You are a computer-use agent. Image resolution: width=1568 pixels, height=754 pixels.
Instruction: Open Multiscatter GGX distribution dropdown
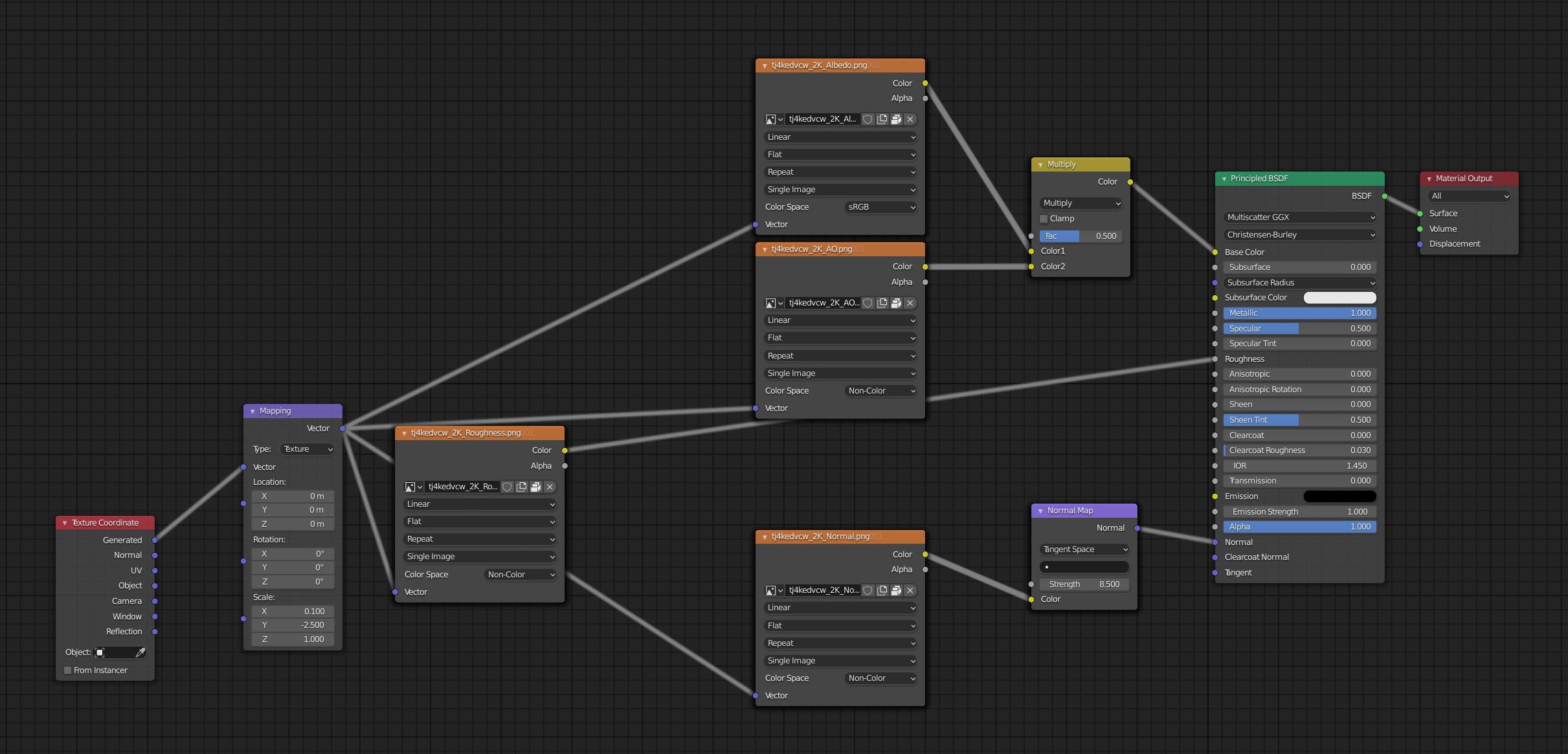1299,217
